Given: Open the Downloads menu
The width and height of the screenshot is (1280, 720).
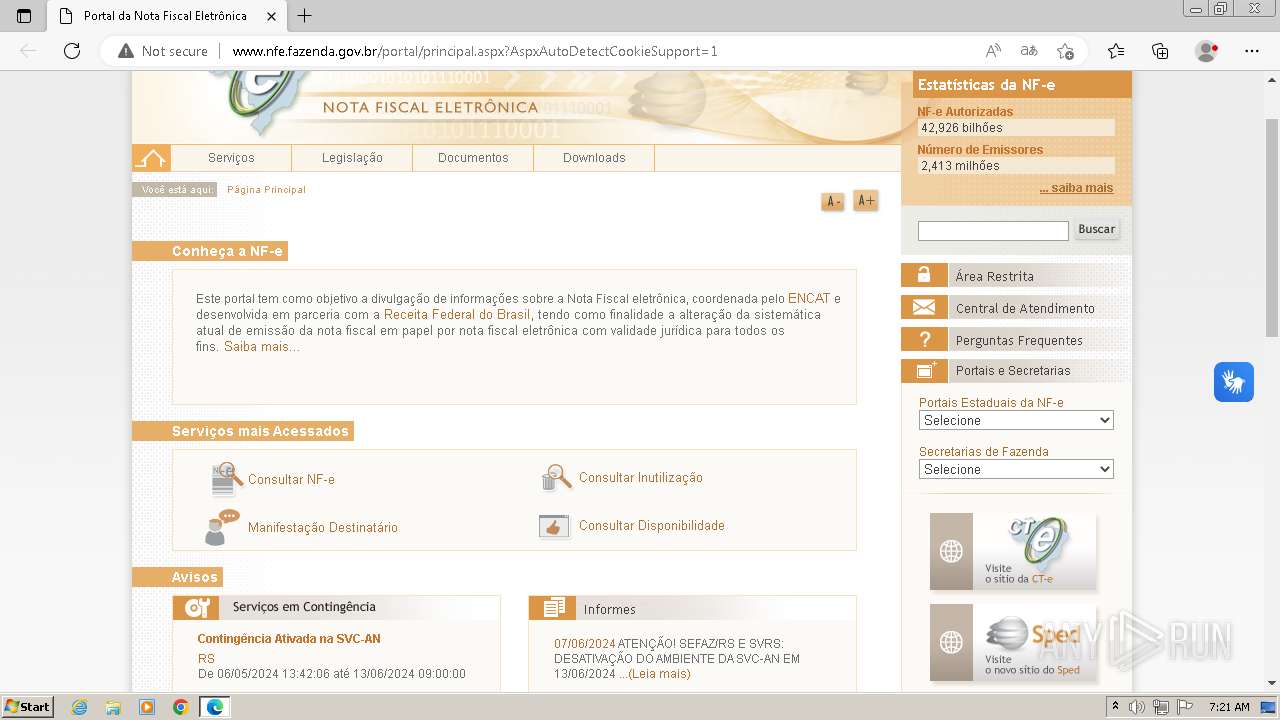Looking at the screenshot, I should click(594, 158).
